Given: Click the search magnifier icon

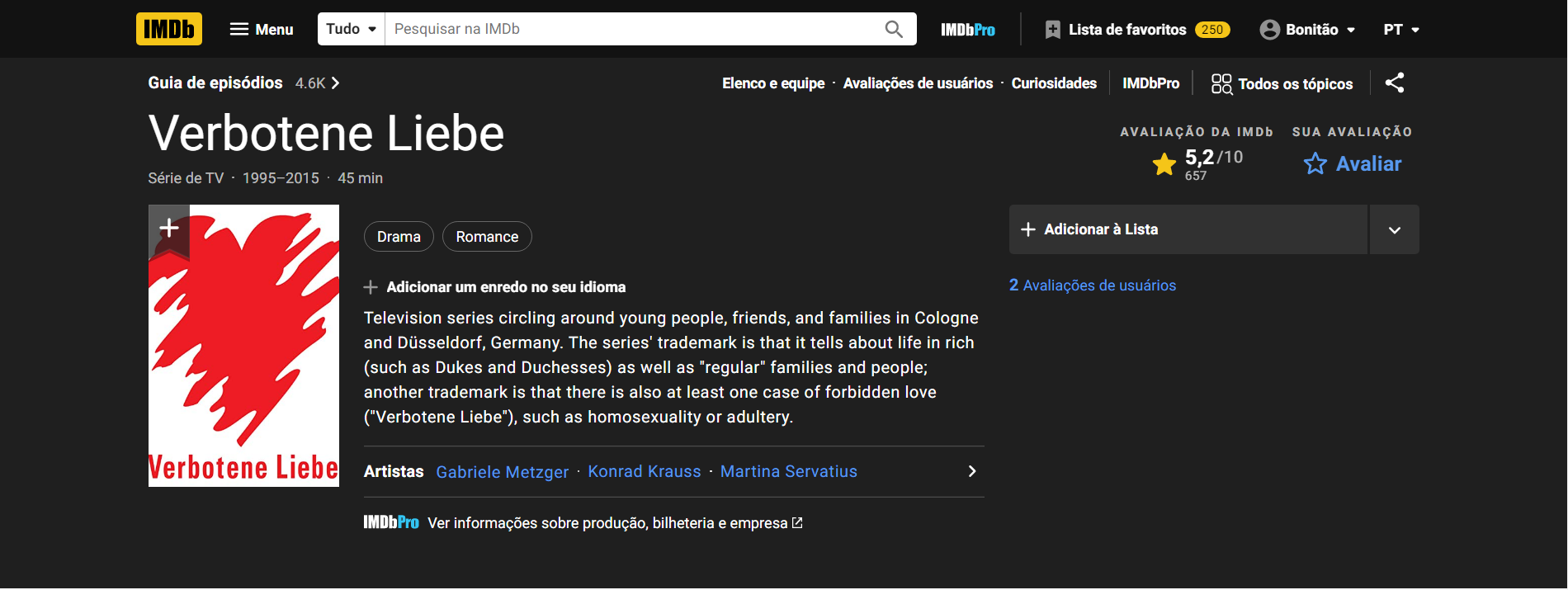Looking at the screenshot, I should coord(893,30).
